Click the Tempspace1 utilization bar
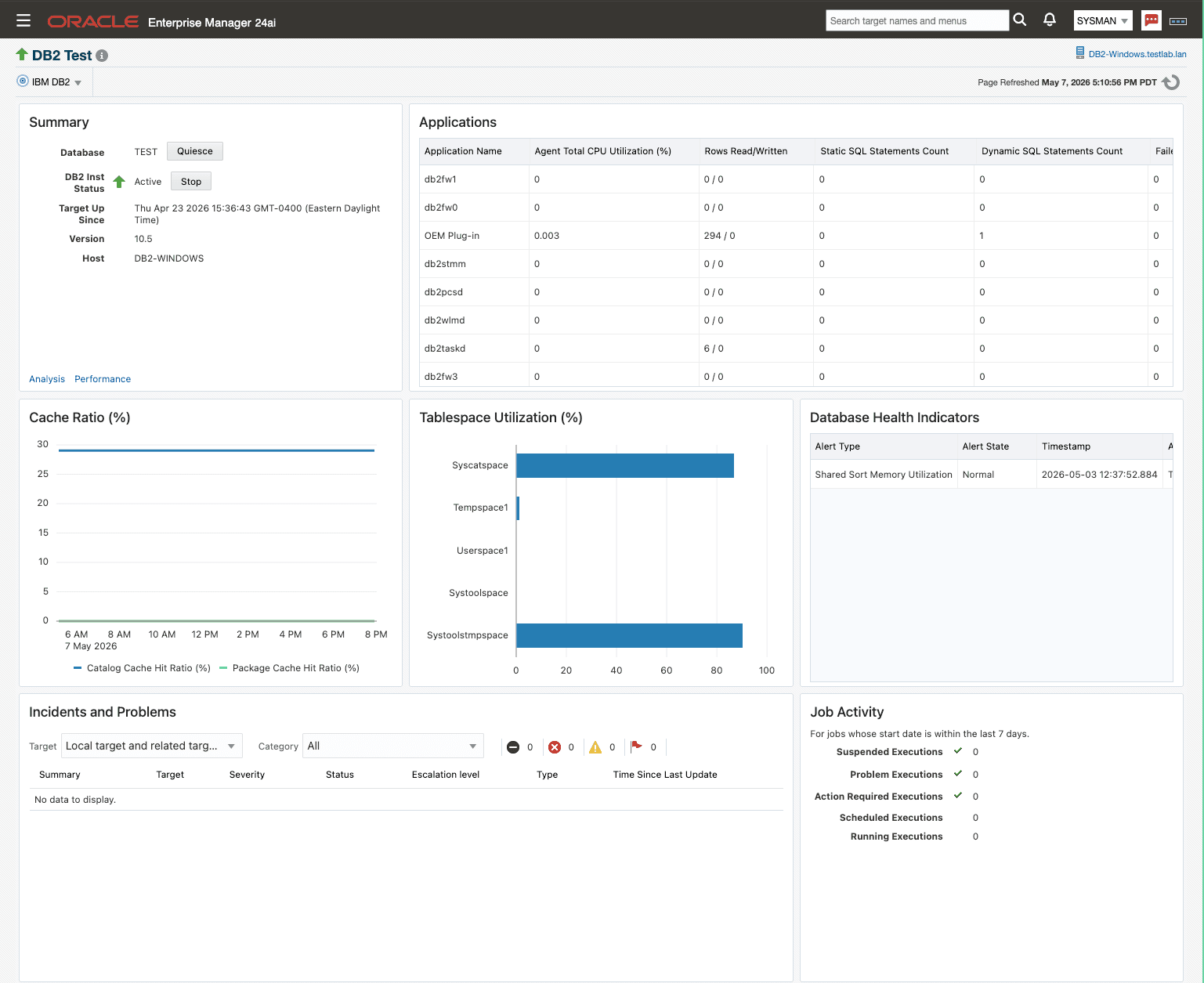Viewport: 1204px width, 983px height. 518,508
